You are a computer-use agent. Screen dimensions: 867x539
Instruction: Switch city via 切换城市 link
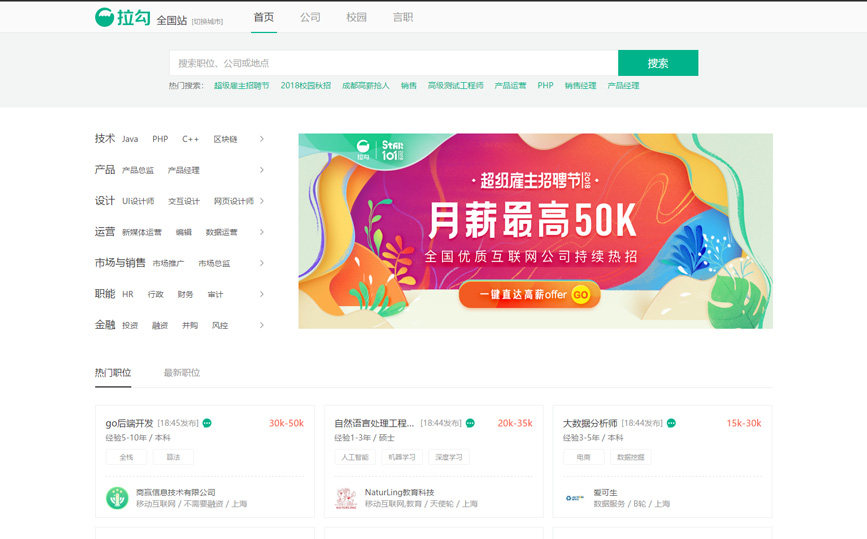click(207, 22)
